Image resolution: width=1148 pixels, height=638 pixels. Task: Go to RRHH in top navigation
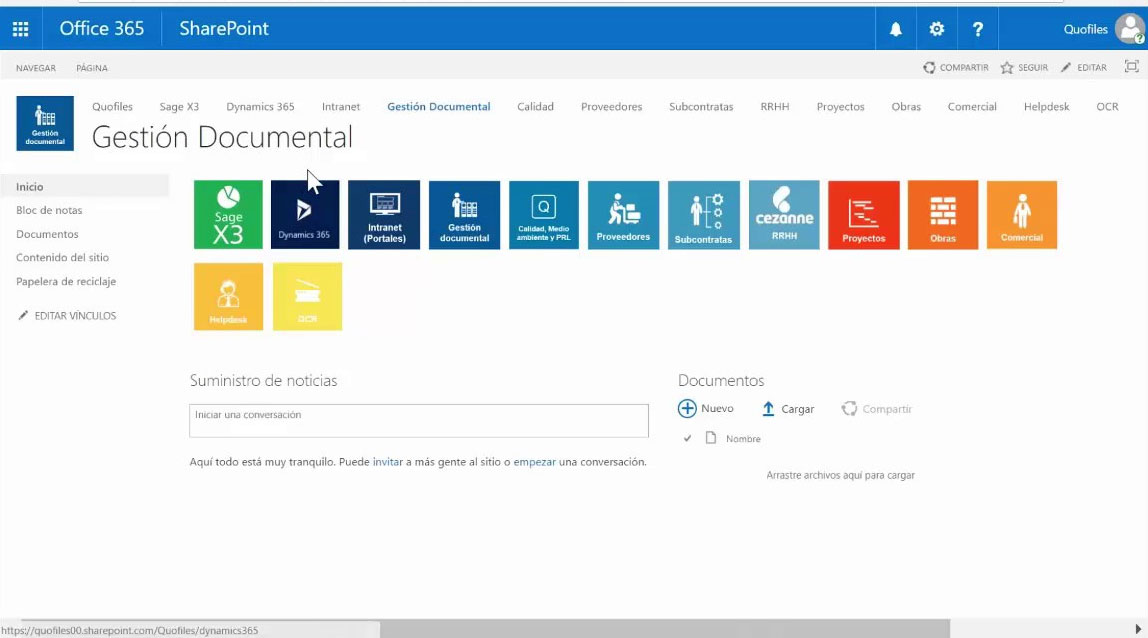point(775,106)
